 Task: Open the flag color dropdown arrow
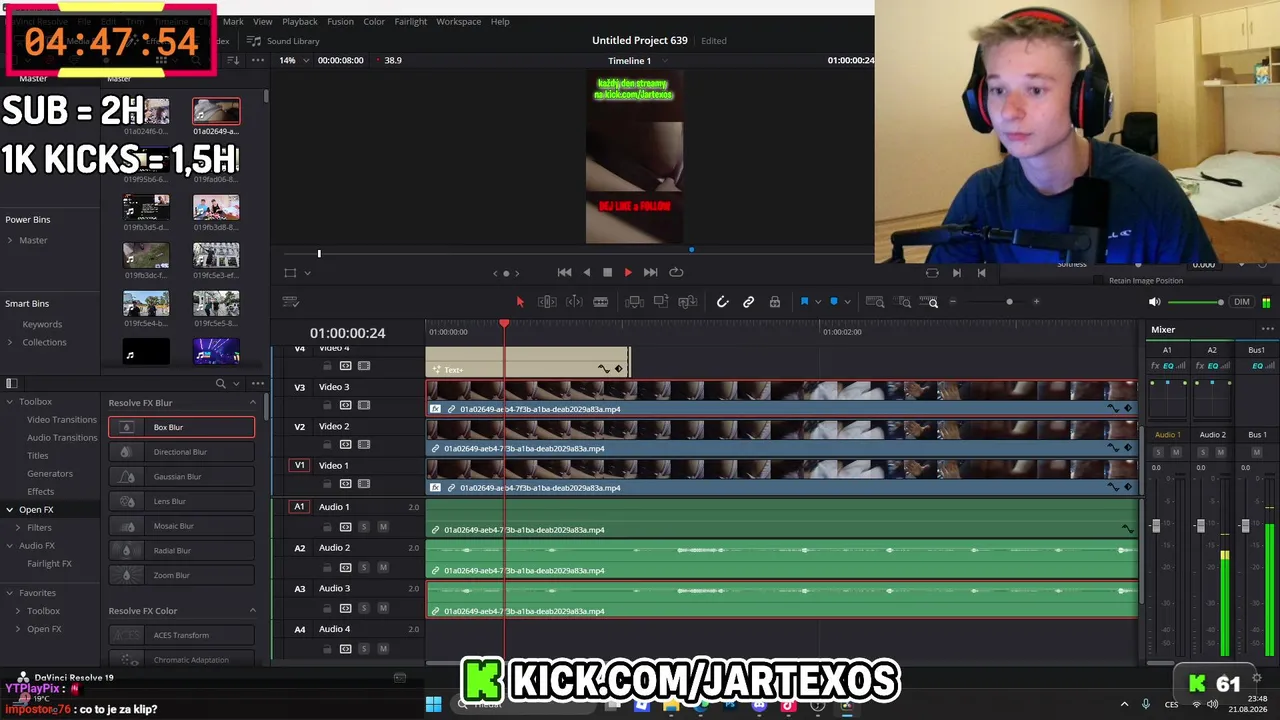pos(818,302)
